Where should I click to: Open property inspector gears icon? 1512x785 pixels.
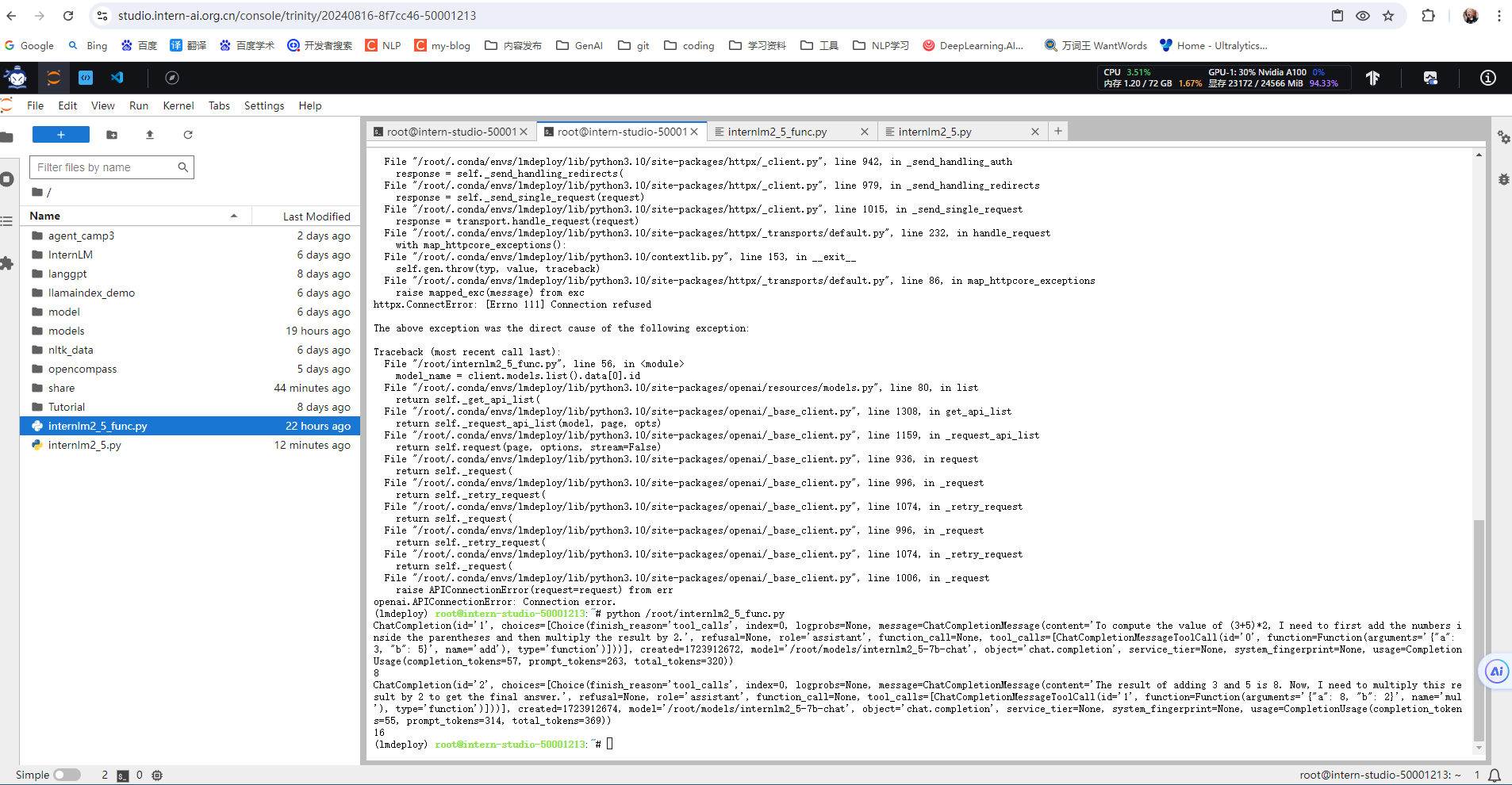pos(1503,137)
